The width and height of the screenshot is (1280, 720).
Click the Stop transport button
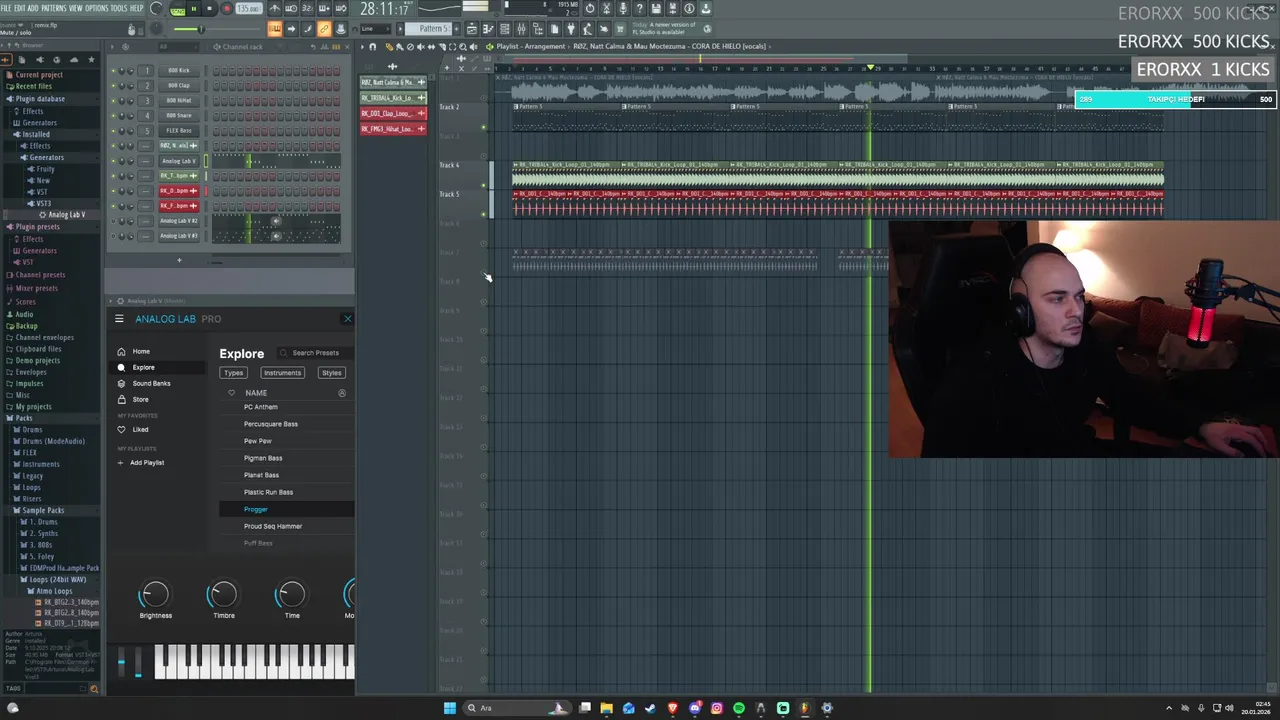pyautogui.click(x=209, y=9)
